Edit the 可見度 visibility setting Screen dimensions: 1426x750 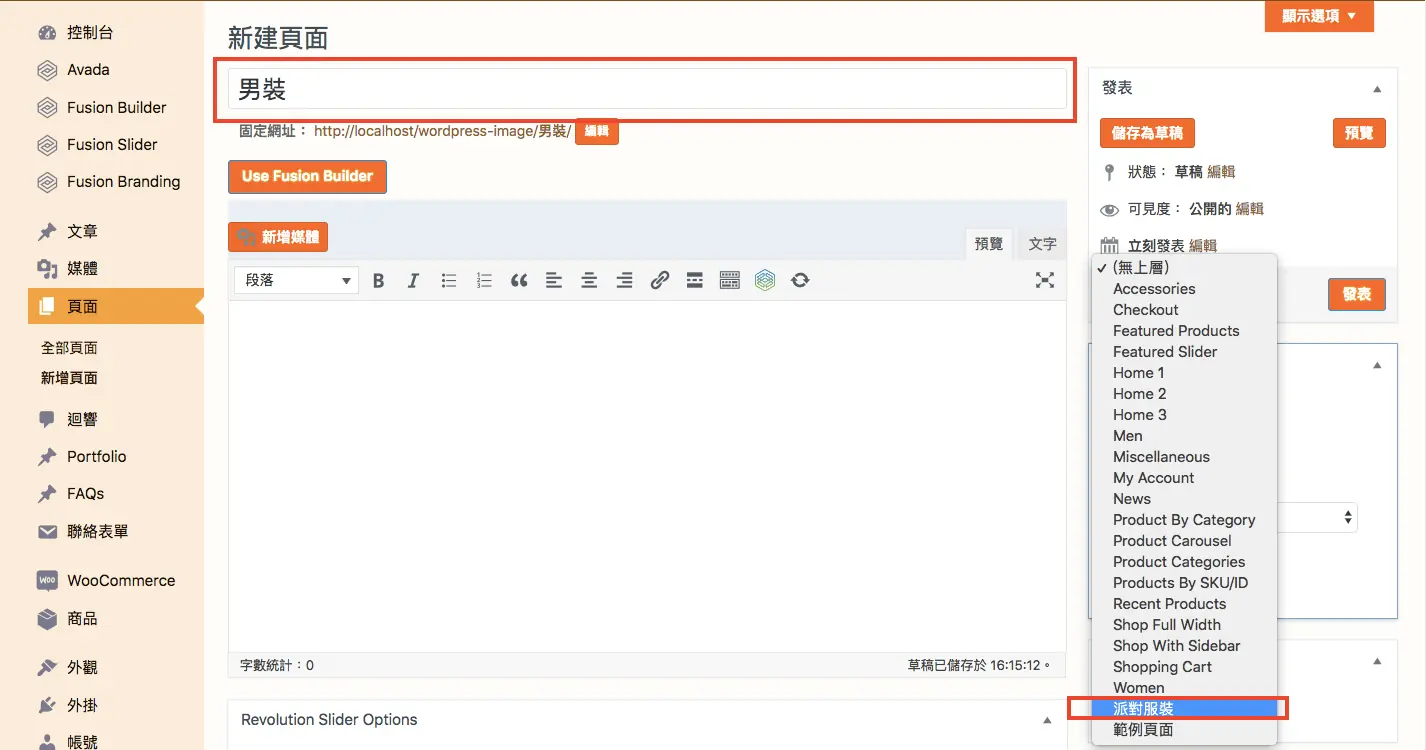1250,209
